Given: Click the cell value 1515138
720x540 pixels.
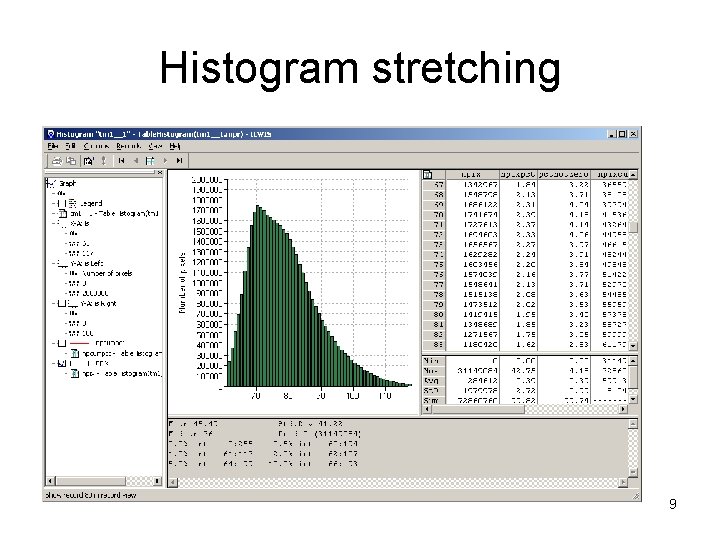Looking at the screenshot, I should coord(480,294).
